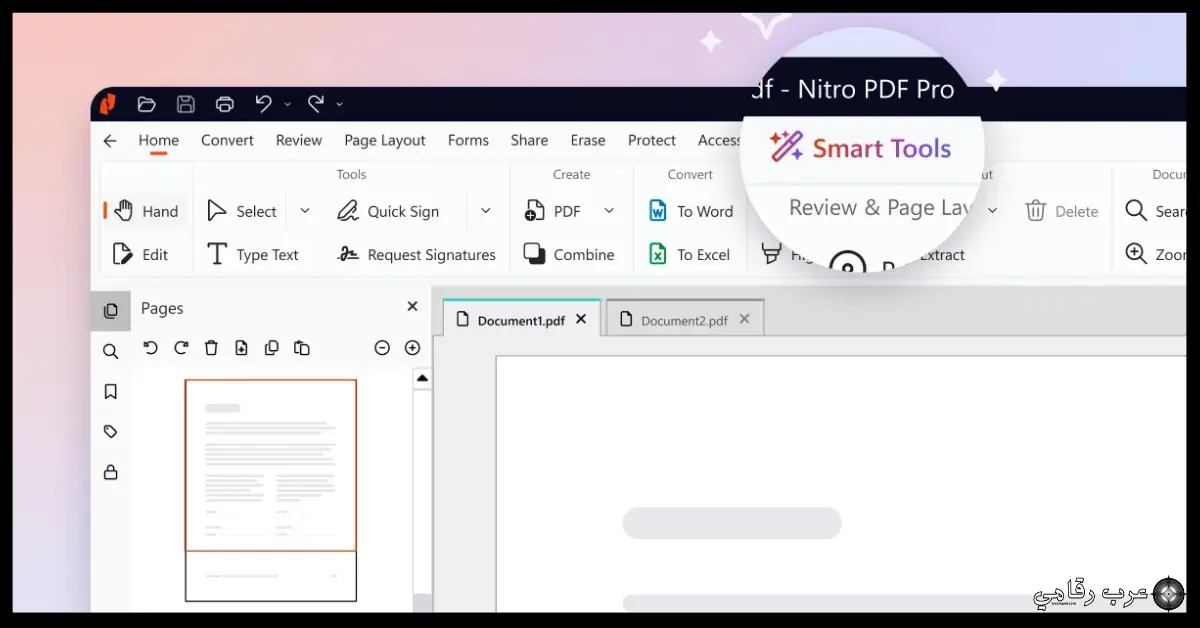Shrink thumbnails with the minus circle
Screen dimensions: 1200x628
point(382,348)
